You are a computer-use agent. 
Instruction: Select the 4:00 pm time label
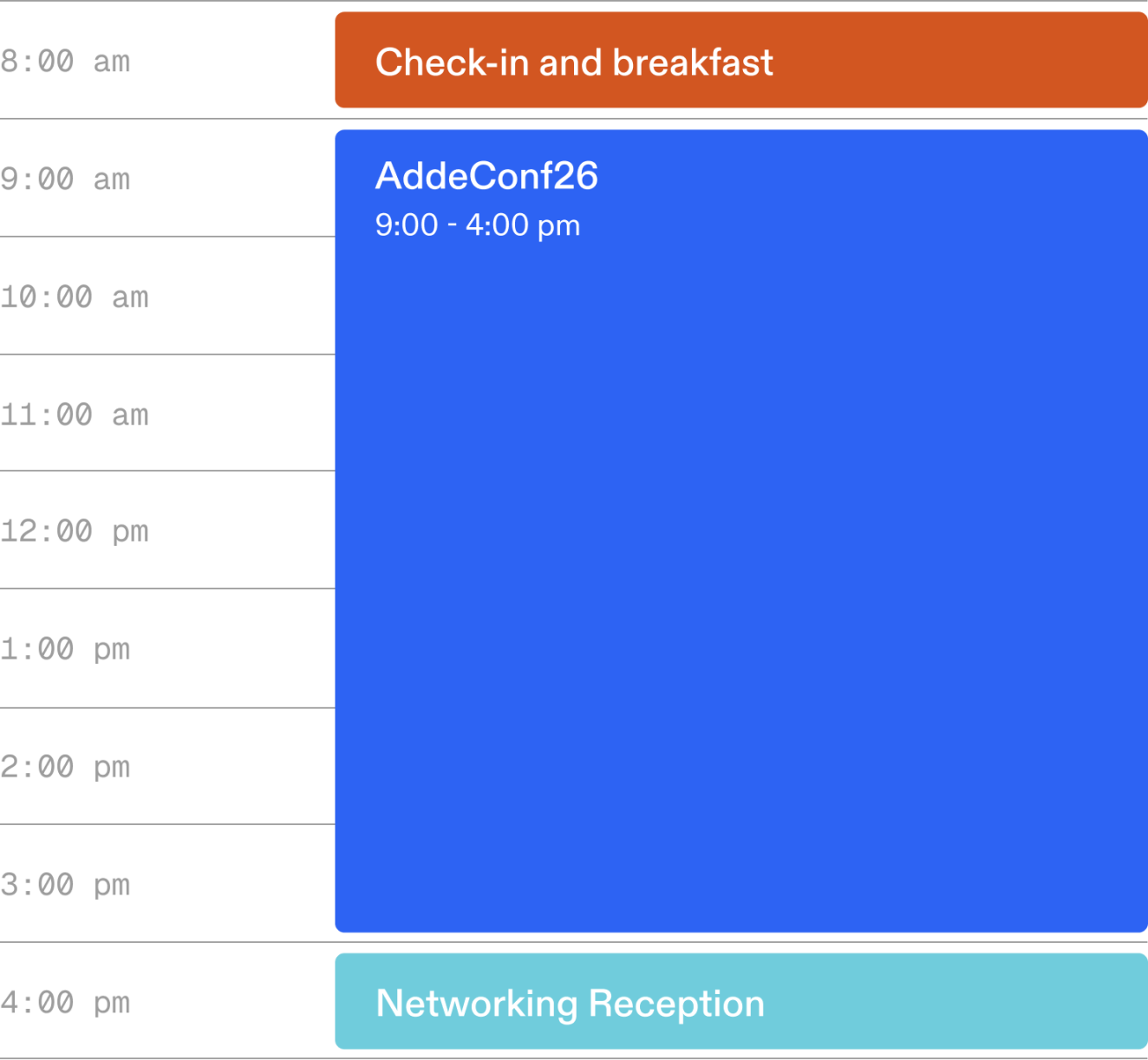coord(66,1003)
